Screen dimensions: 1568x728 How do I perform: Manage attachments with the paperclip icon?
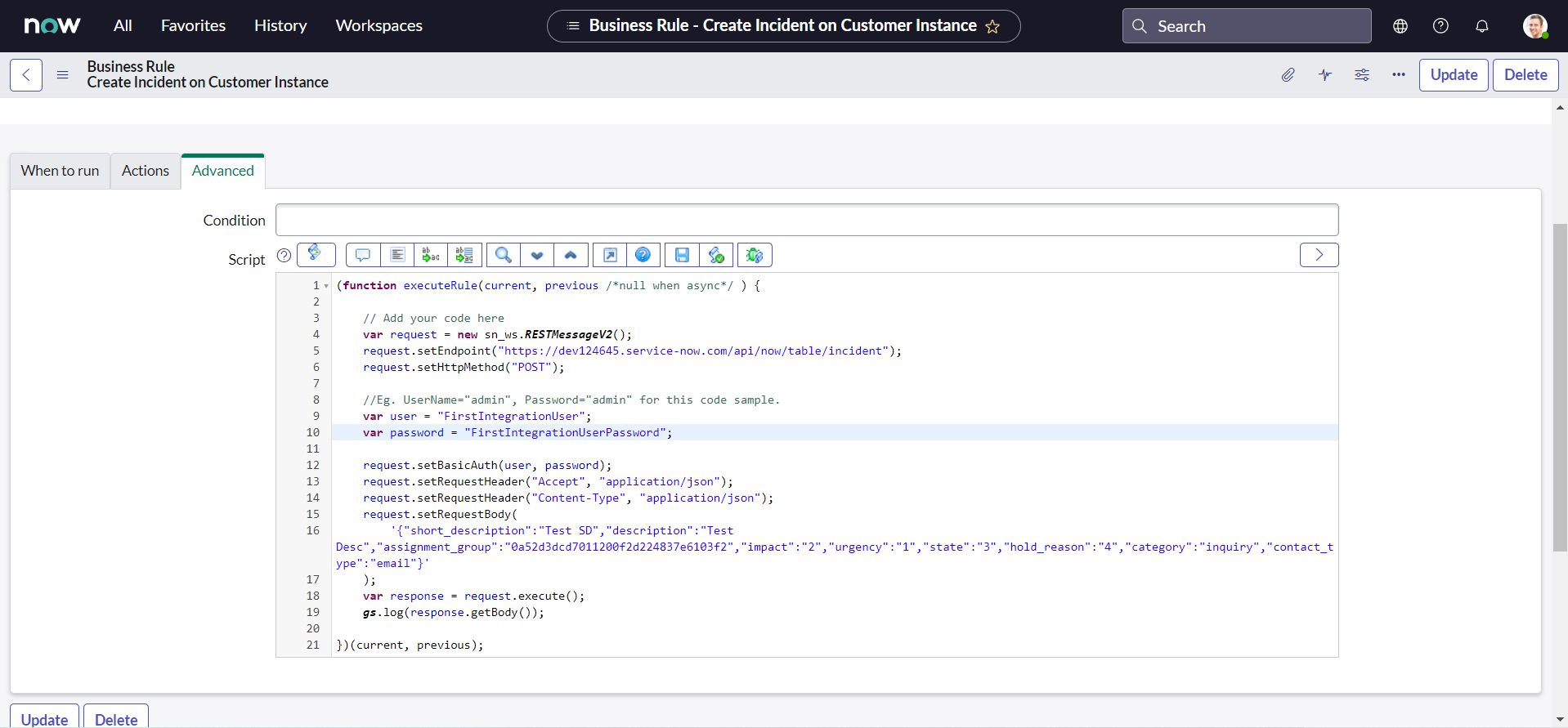[1288, 75]
